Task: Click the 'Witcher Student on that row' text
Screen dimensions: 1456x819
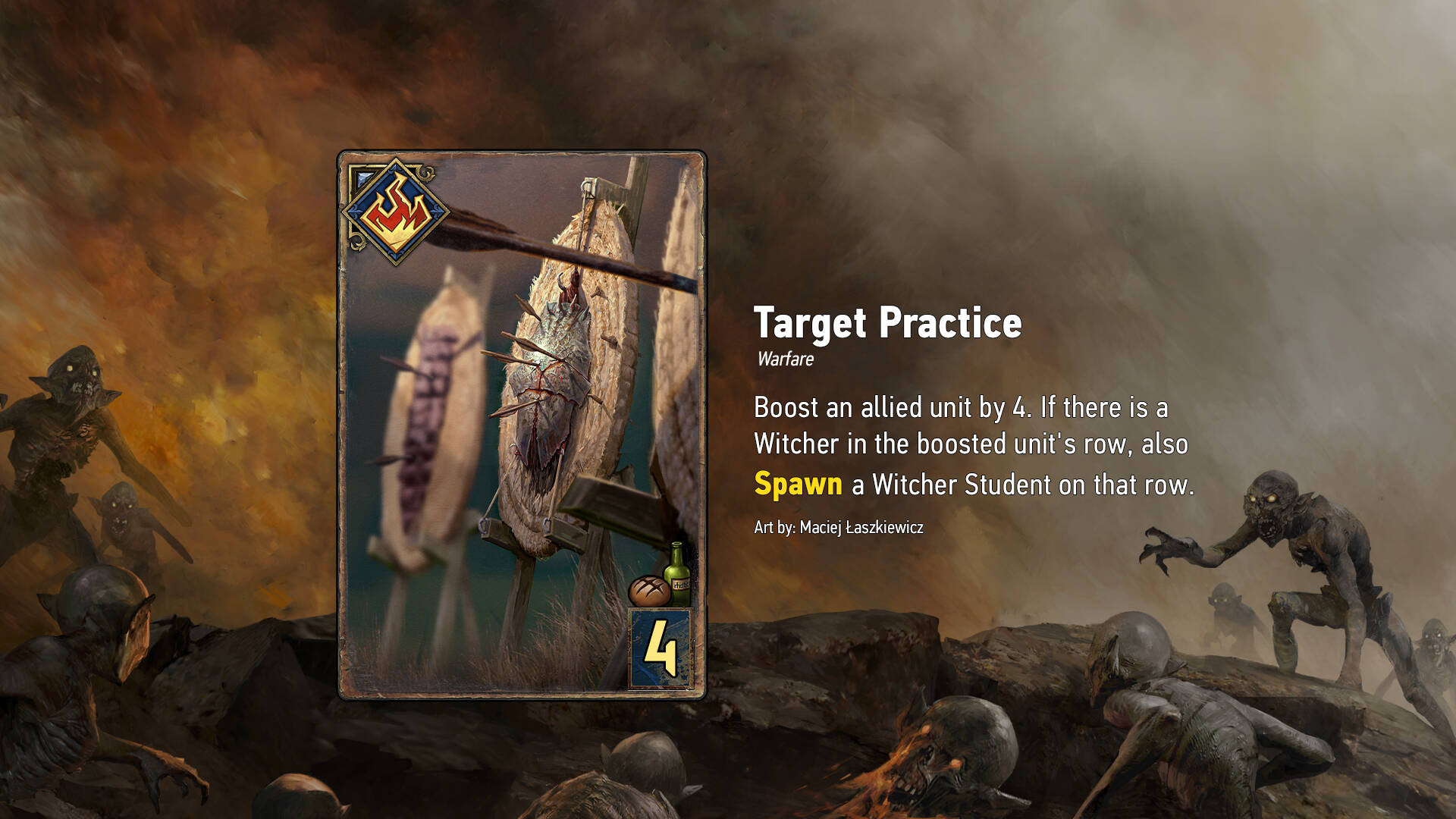Action: (x=1032, y=485)
